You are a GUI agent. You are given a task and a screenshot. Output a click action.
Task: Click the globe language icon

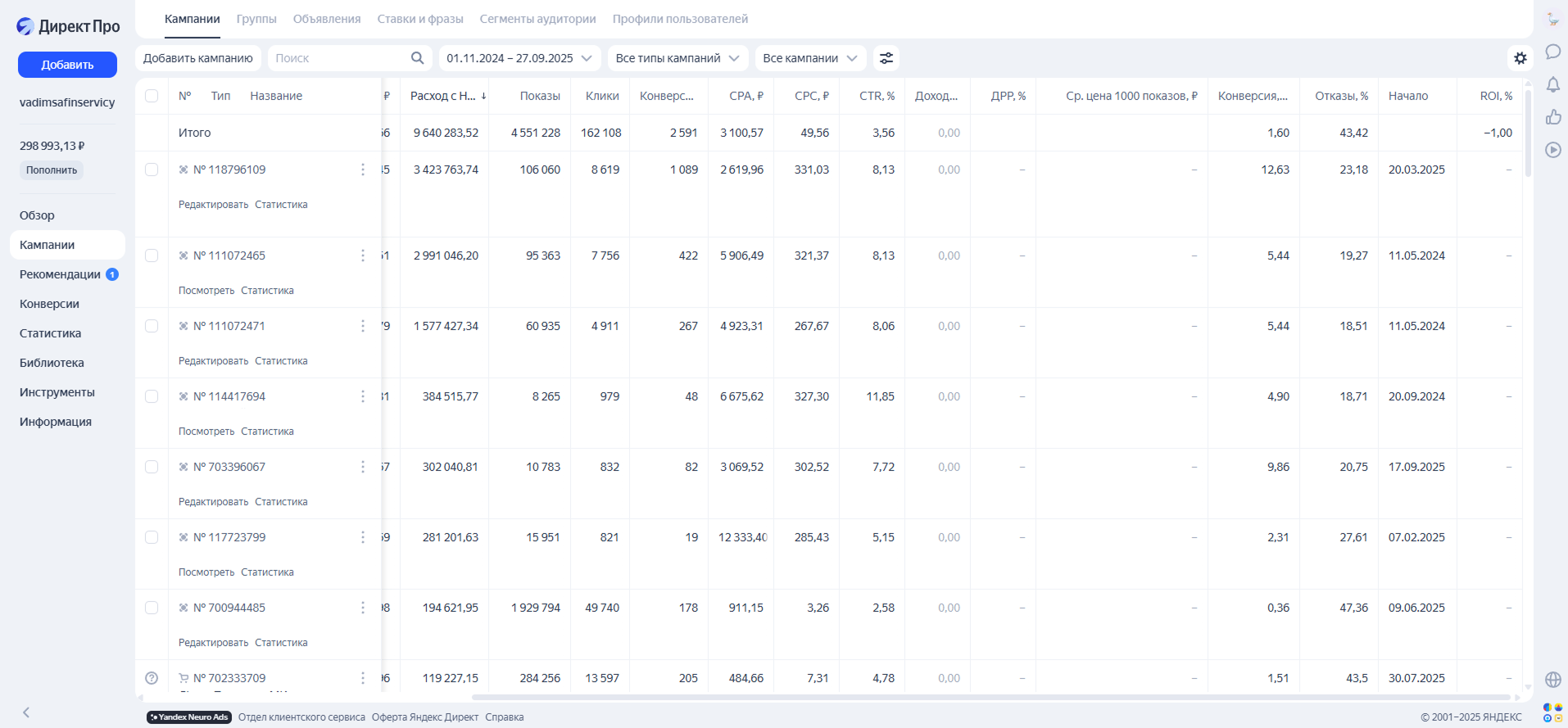pyautogui.click(x=1552, y=680)
